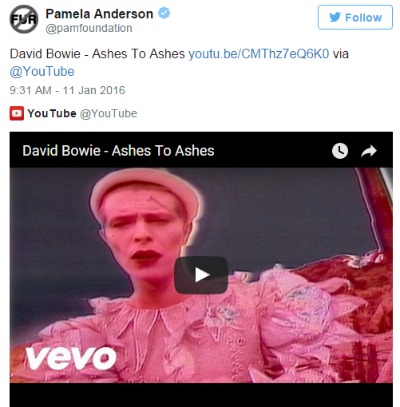400x407 pixels.
Task: Click the red YouTube logo icon
Action: tap(17, 113)
